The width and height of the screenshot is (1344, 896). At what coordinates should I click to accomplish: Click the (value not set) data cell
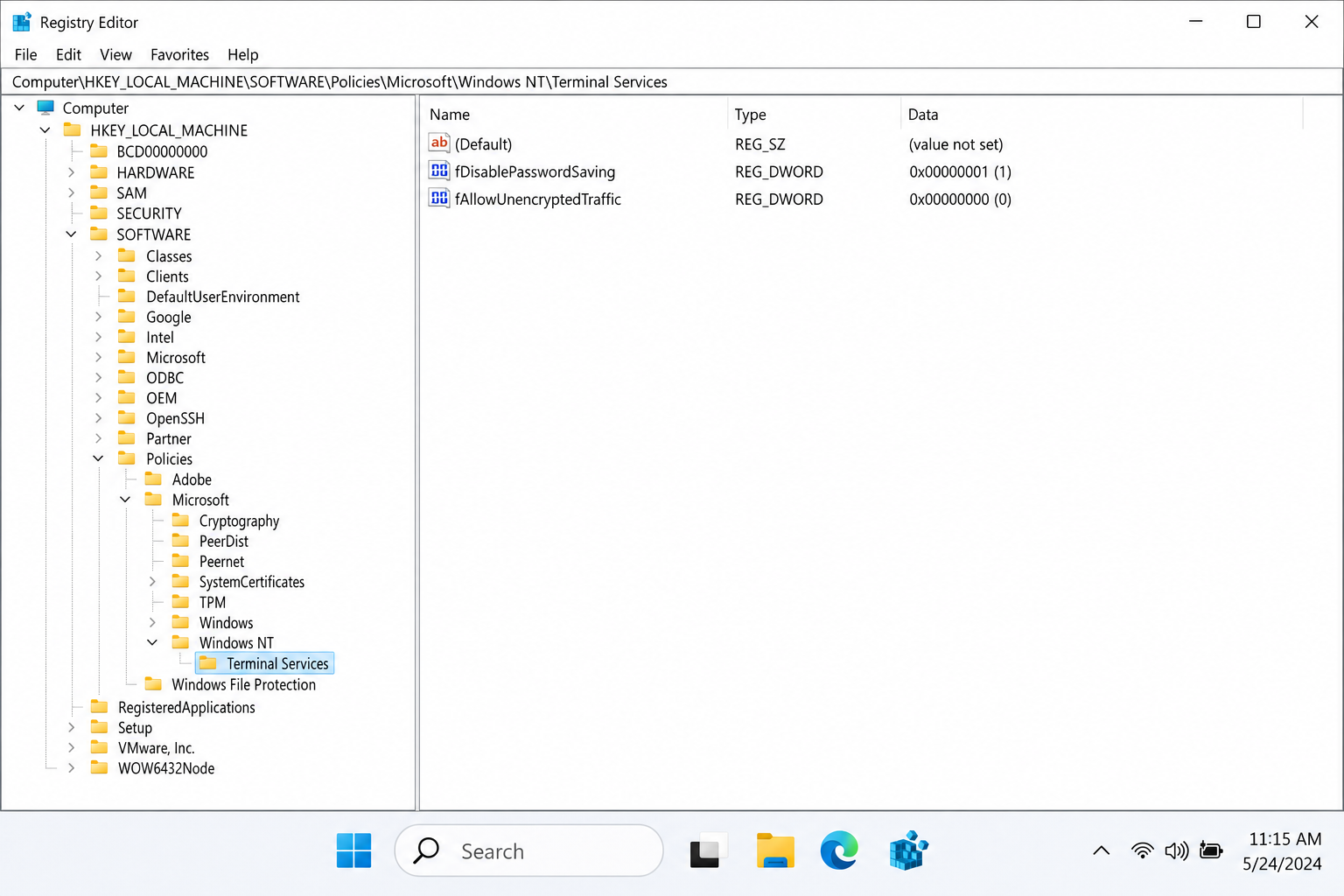click(955, 144)
